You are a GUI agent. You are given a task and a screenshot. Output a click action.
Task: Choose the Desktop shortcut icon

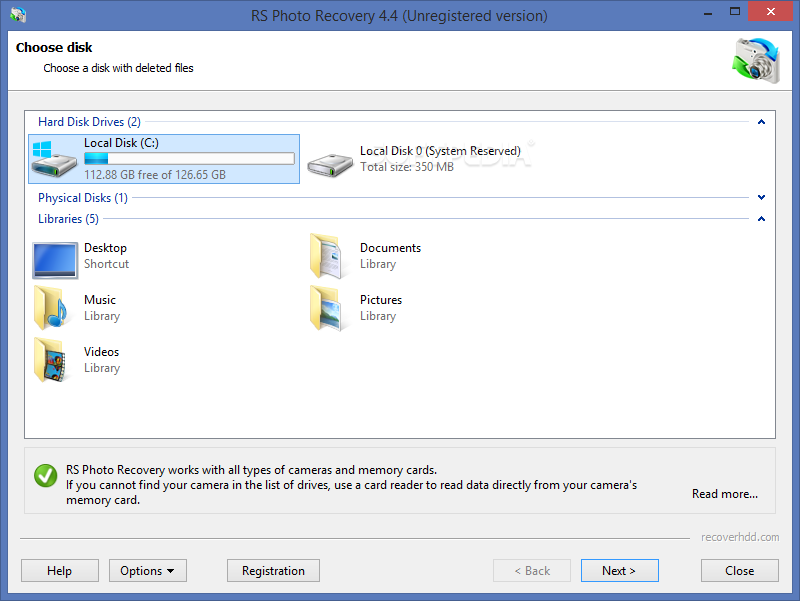(55, 260)
